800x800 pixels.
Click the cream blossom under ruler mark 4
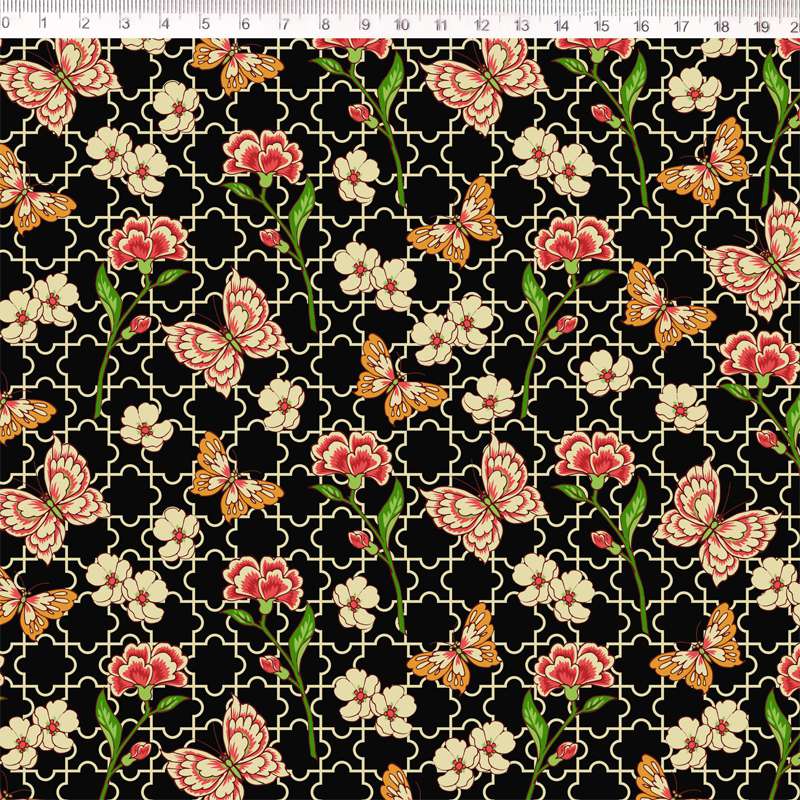pyautogui.click(x=176, y=105)
